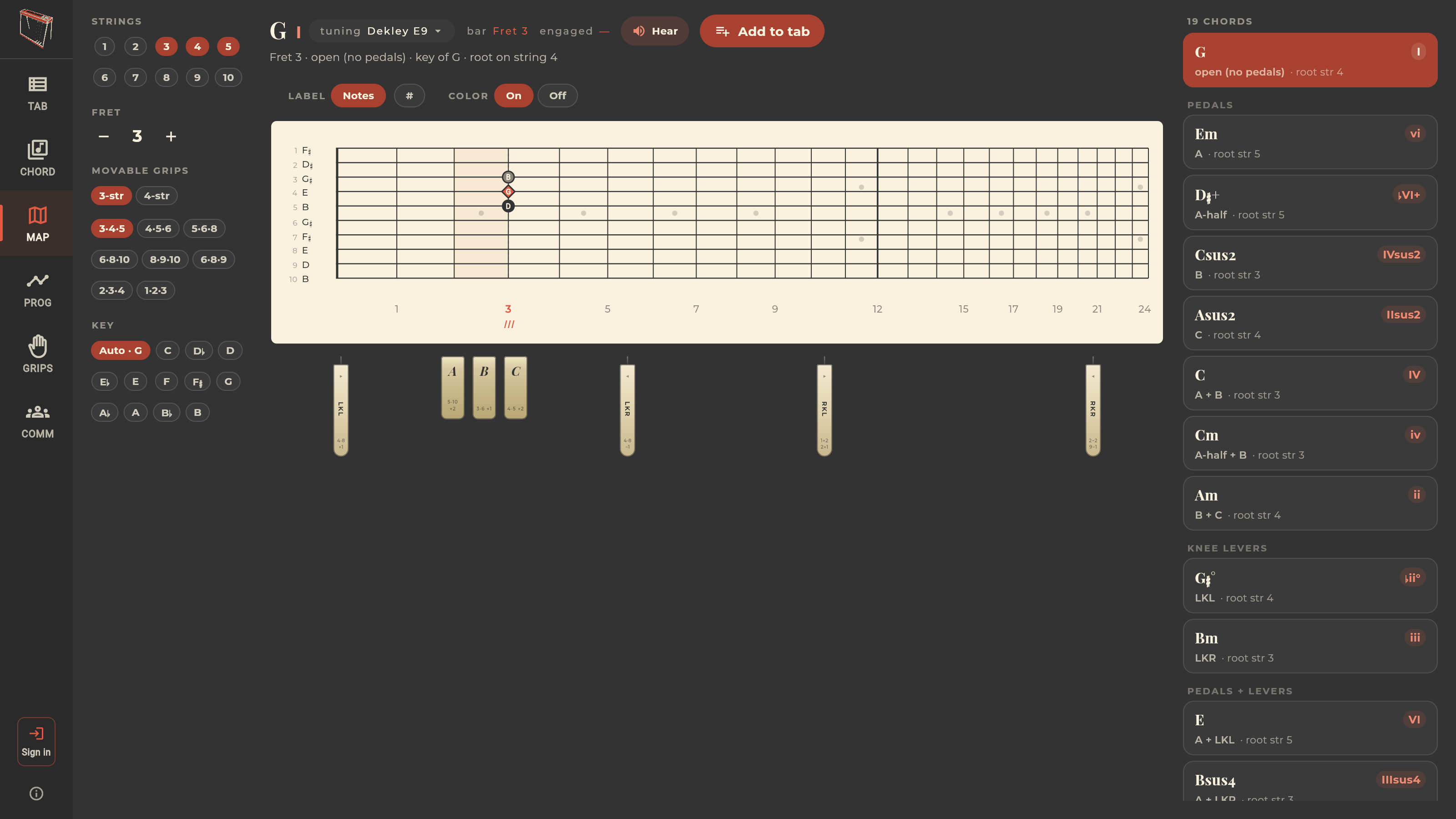Select the Auto · G key option
This screenshot has width=1456, height=819.
(121, 350)
